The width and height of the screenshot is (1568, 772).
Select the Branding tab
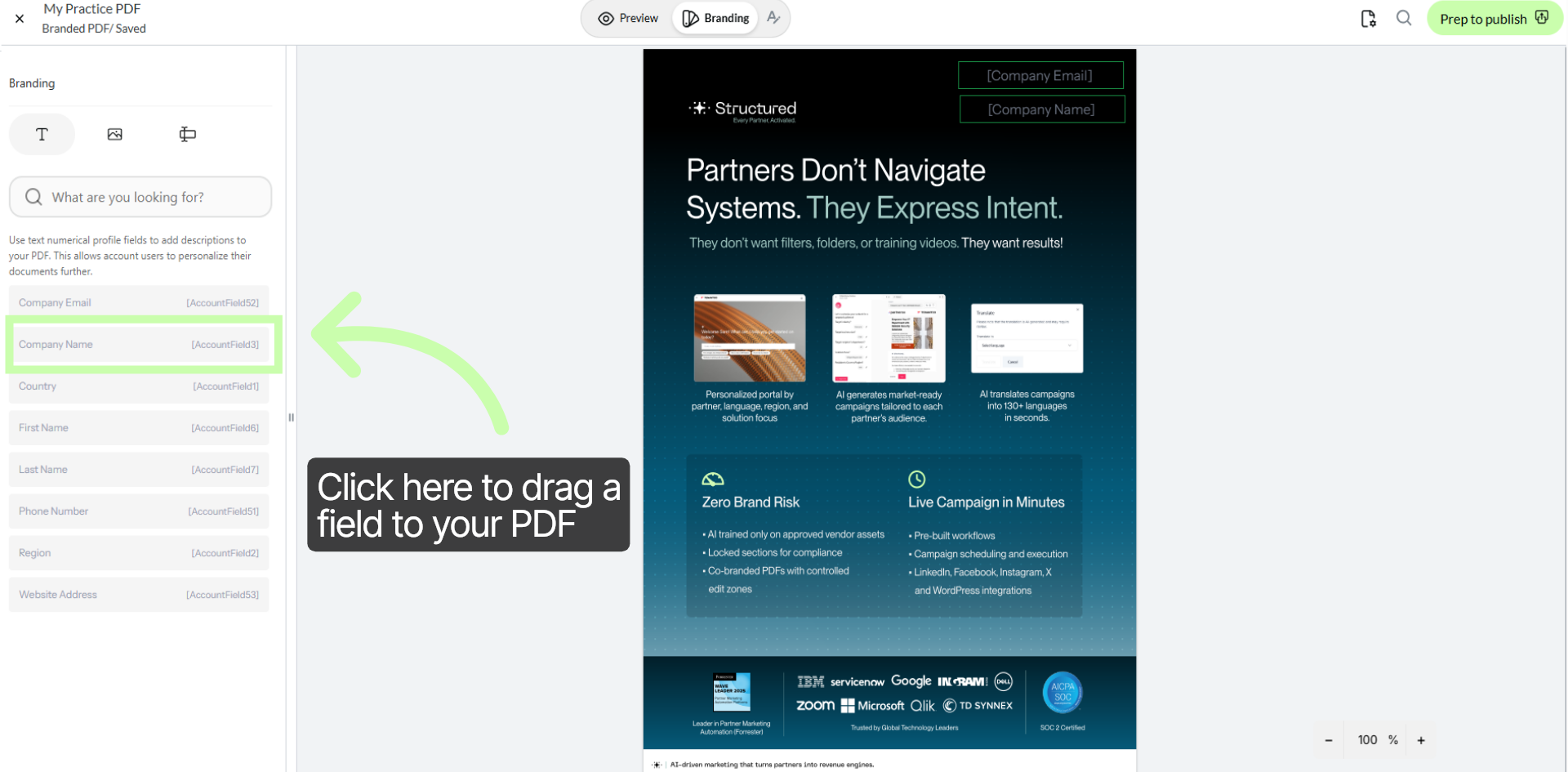coord(715,18)
